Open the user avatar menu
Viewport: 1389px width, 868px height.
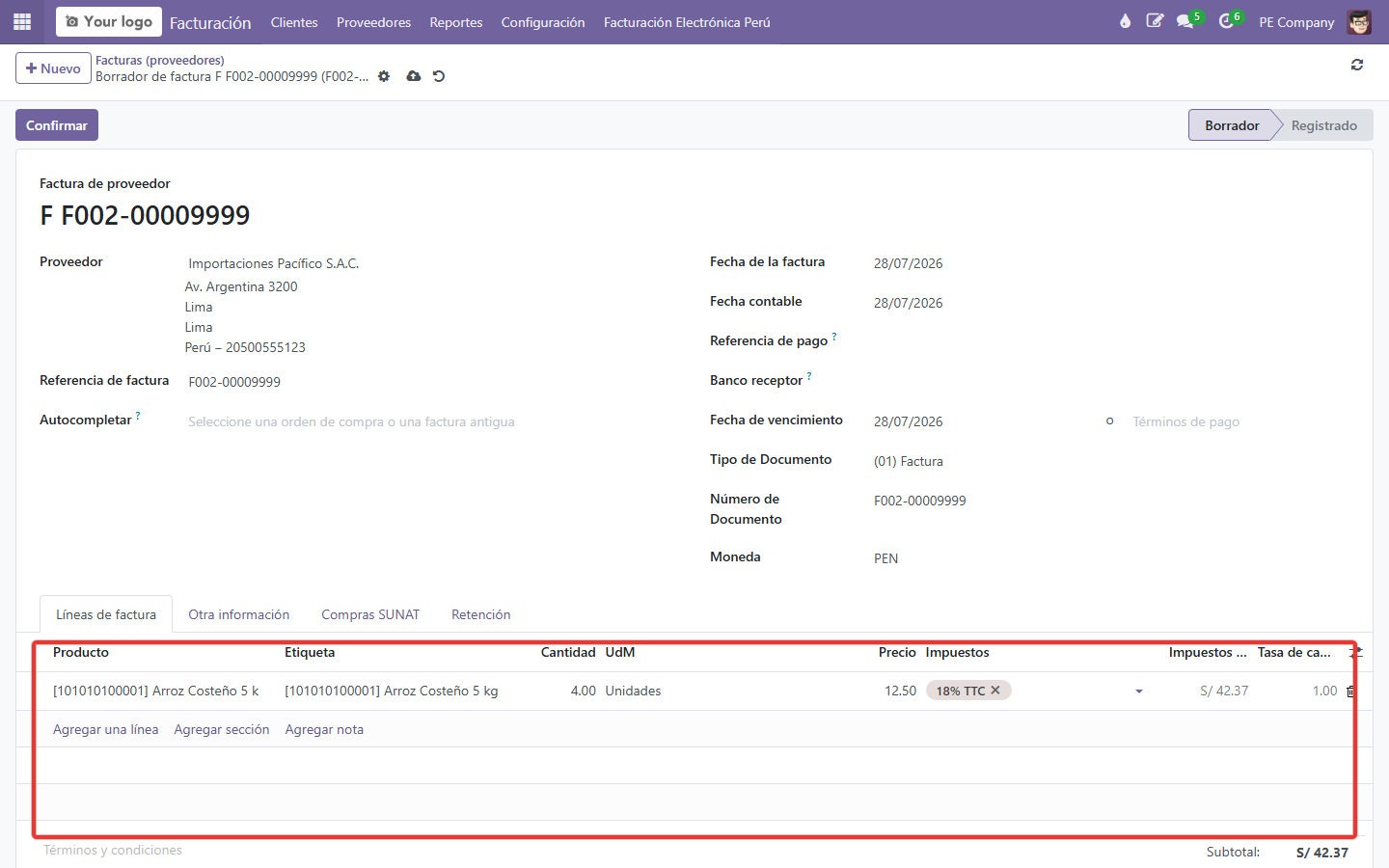(1359, 21)
